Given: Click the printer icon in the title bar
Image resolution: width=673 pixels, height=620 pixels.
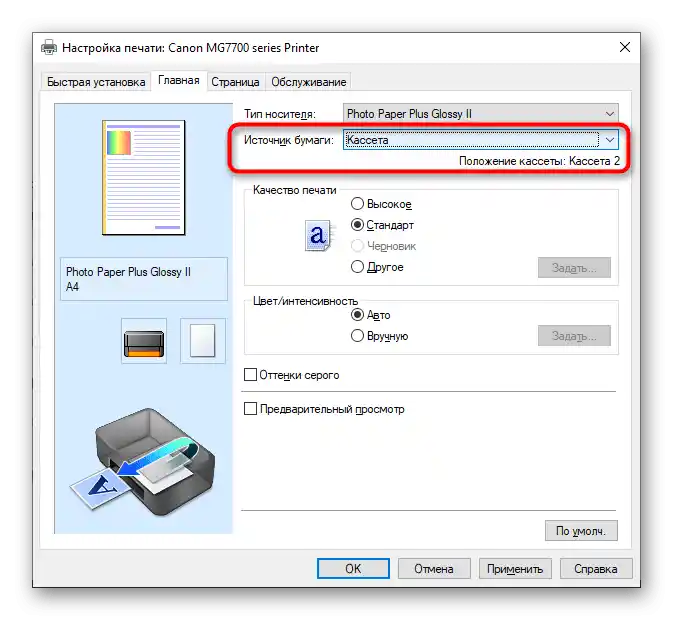Looking at the screenshot, I should tap(49, 47).
